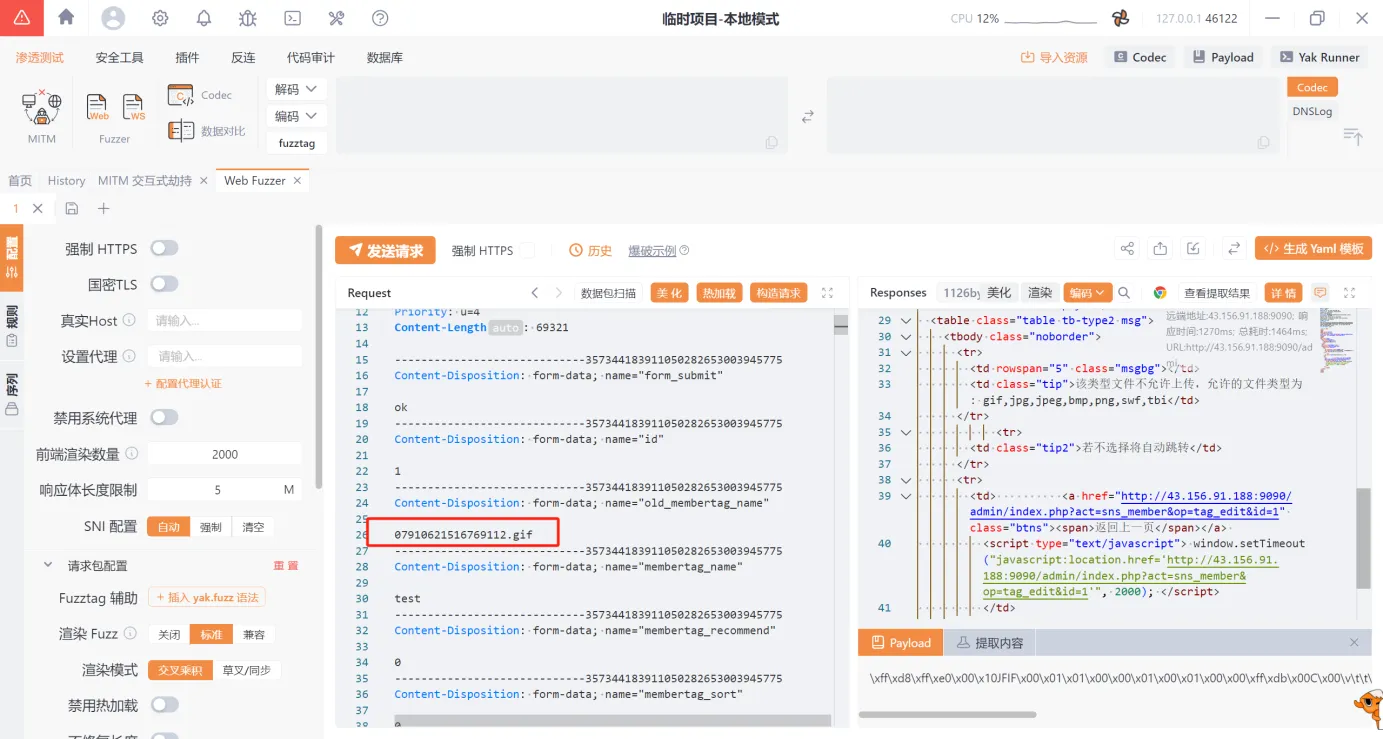
Task: Launch the MITM tool
Action: click(42, 117)
